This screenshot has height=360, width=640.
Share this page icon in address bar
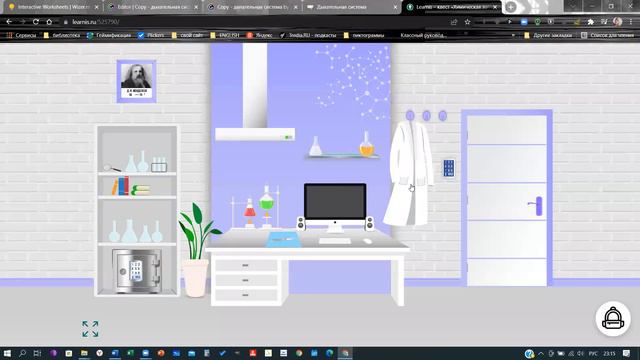pyautogui.click(x=454, y=22)
